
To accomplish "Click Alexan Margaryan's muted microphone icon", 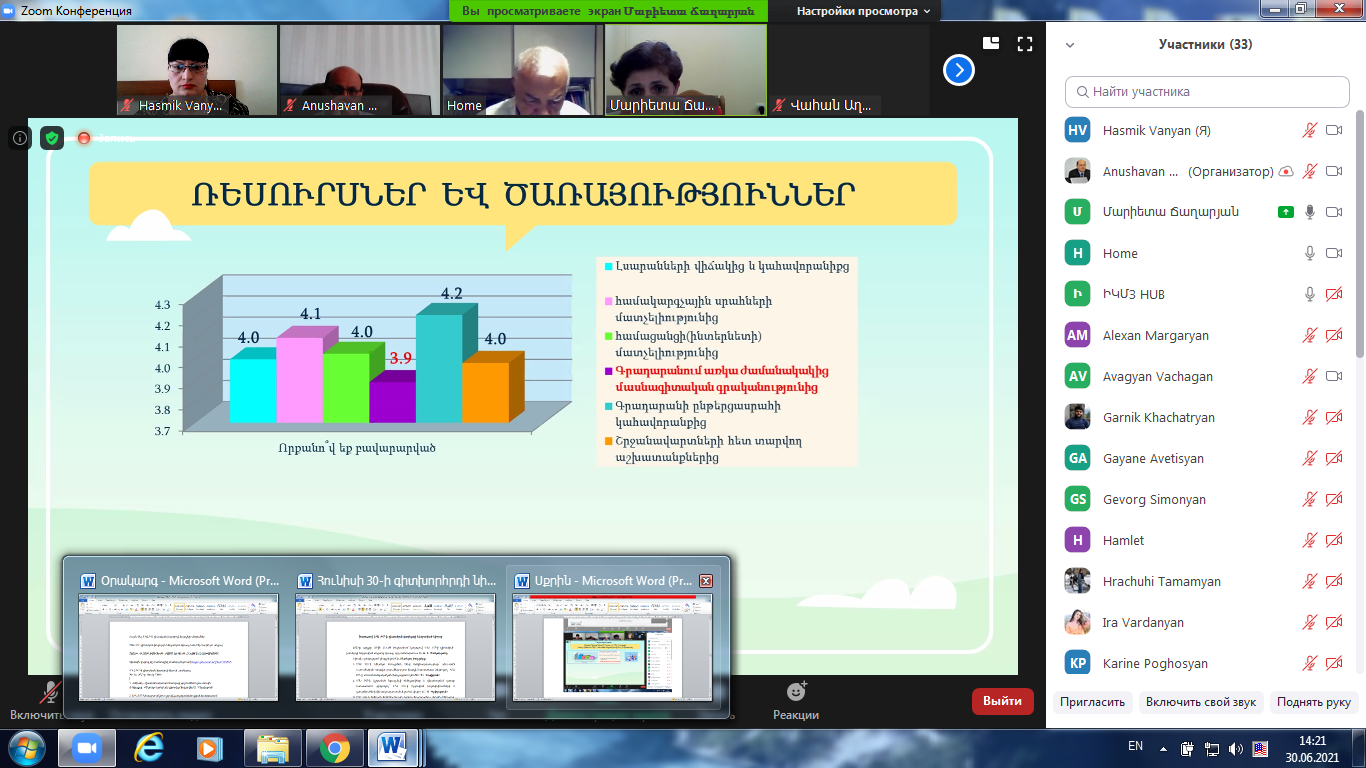I will pyautogui.click(x=1309, y=335).
